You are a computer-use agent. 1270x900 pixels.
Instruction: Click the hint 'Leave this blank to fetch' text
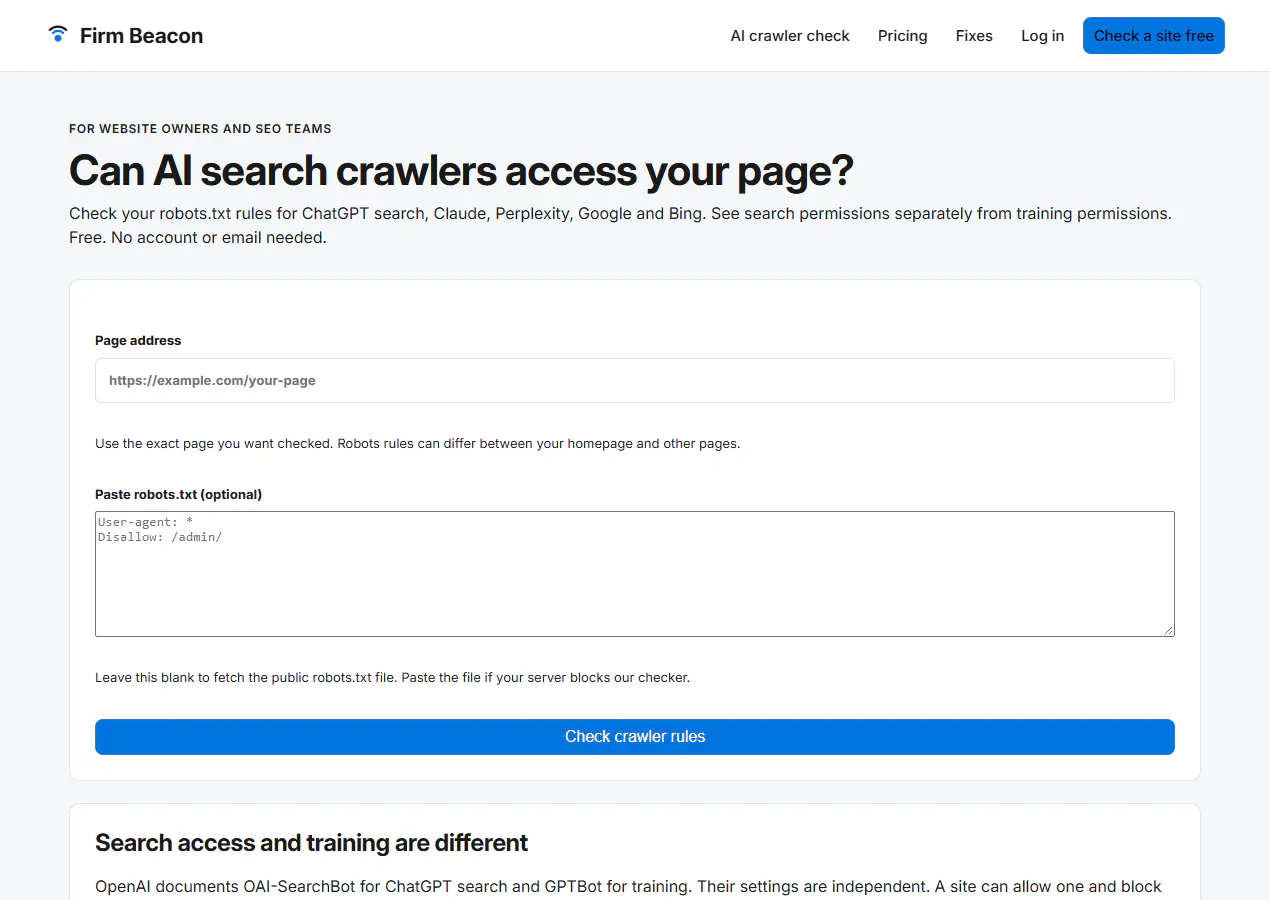click(393, 678)
